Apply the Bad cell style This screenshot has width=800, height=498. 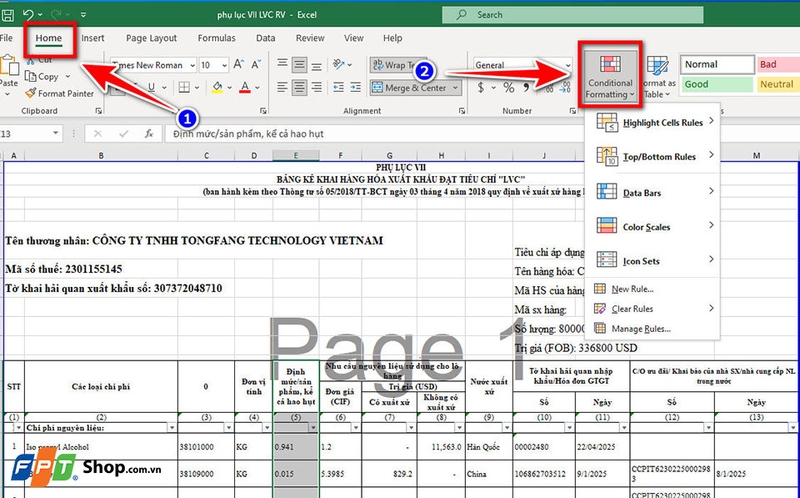click(x=778, y=64)
